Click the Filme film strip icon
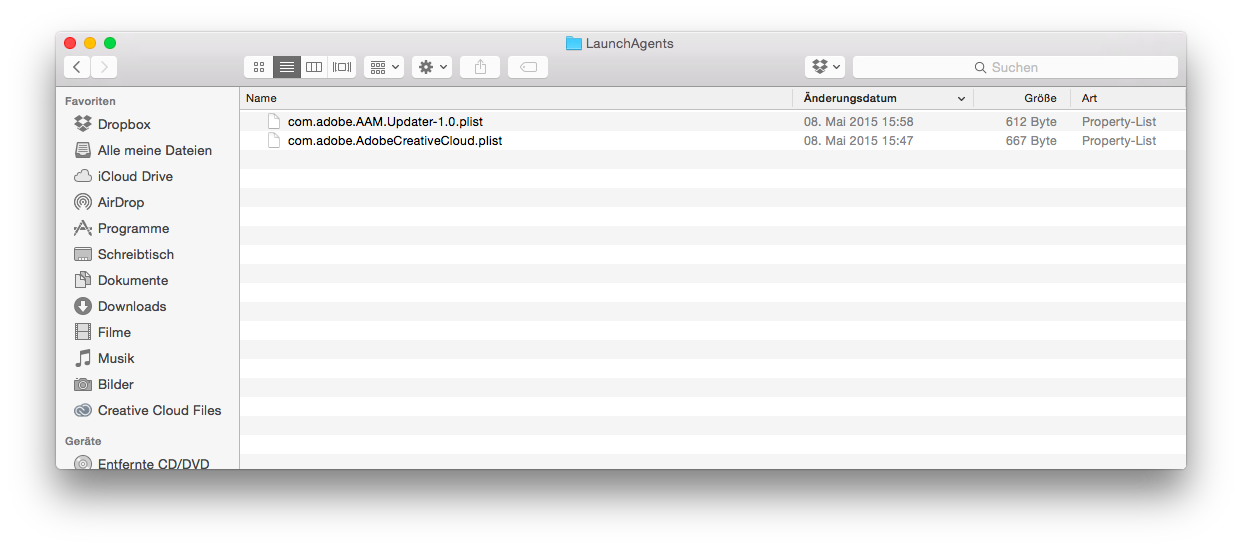The width and height of the screenshot is (1242, 549). coord(83,332)
